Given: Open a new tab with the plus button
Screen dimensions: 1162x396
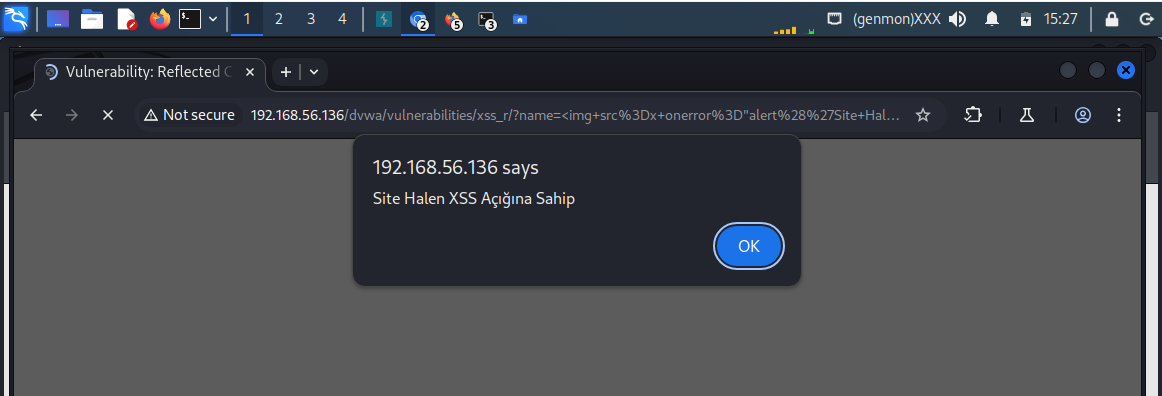Looking at the screenshot, I should pyautogui.click(x=285, y=72).
